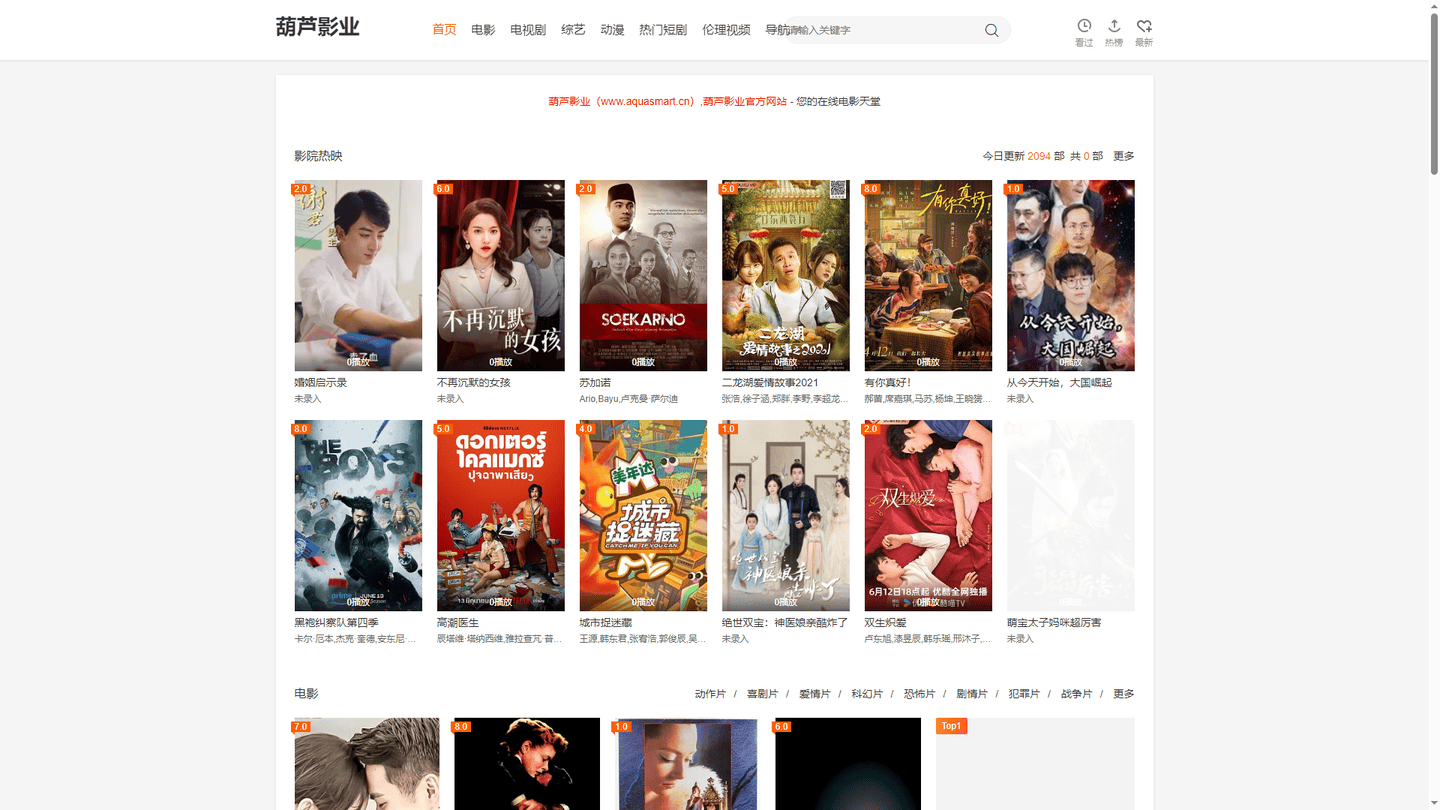Viewport: 1440px width, 810px height.
Task: Click the 葫芦影业 site logo
Action: pyautogui.click(x=317, y=27)
